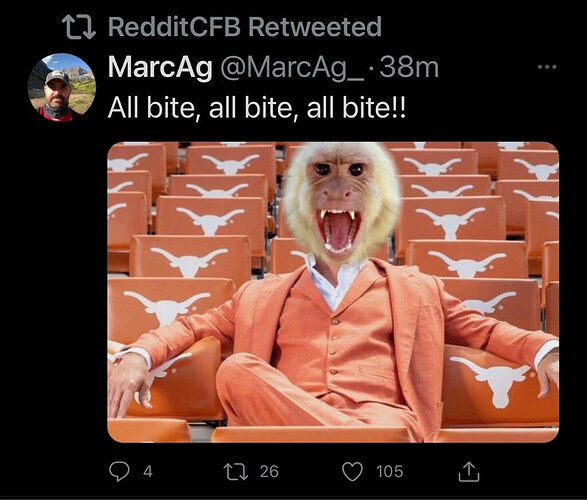The image size is (587, 500).
Task: Show the 26 retweets count
Action: [x=269, y=472]
